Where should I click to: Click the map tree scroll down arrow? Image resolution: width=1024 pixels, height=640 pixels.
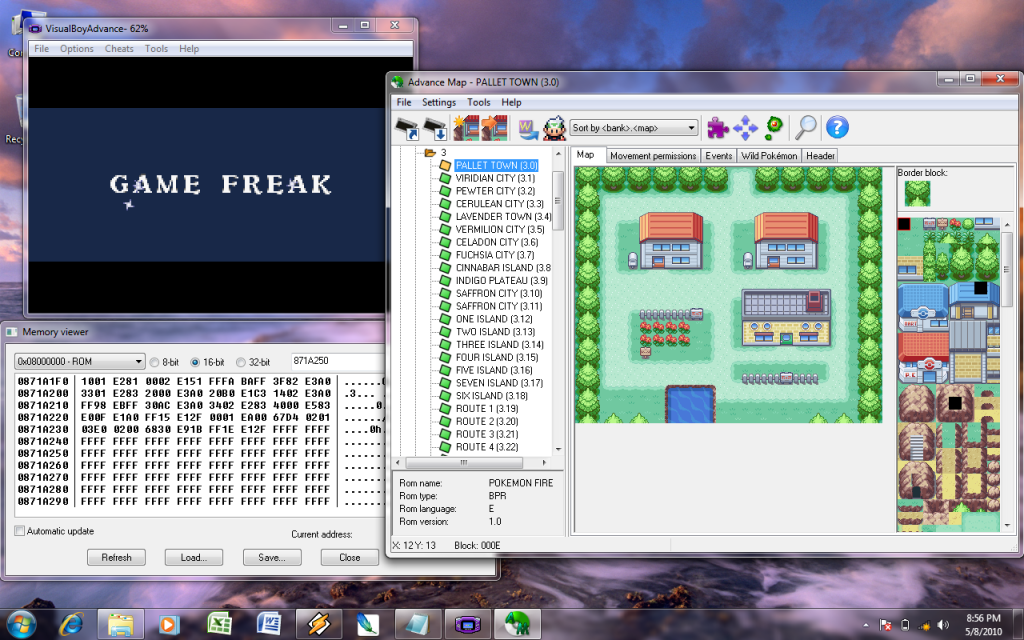(558, 449)
